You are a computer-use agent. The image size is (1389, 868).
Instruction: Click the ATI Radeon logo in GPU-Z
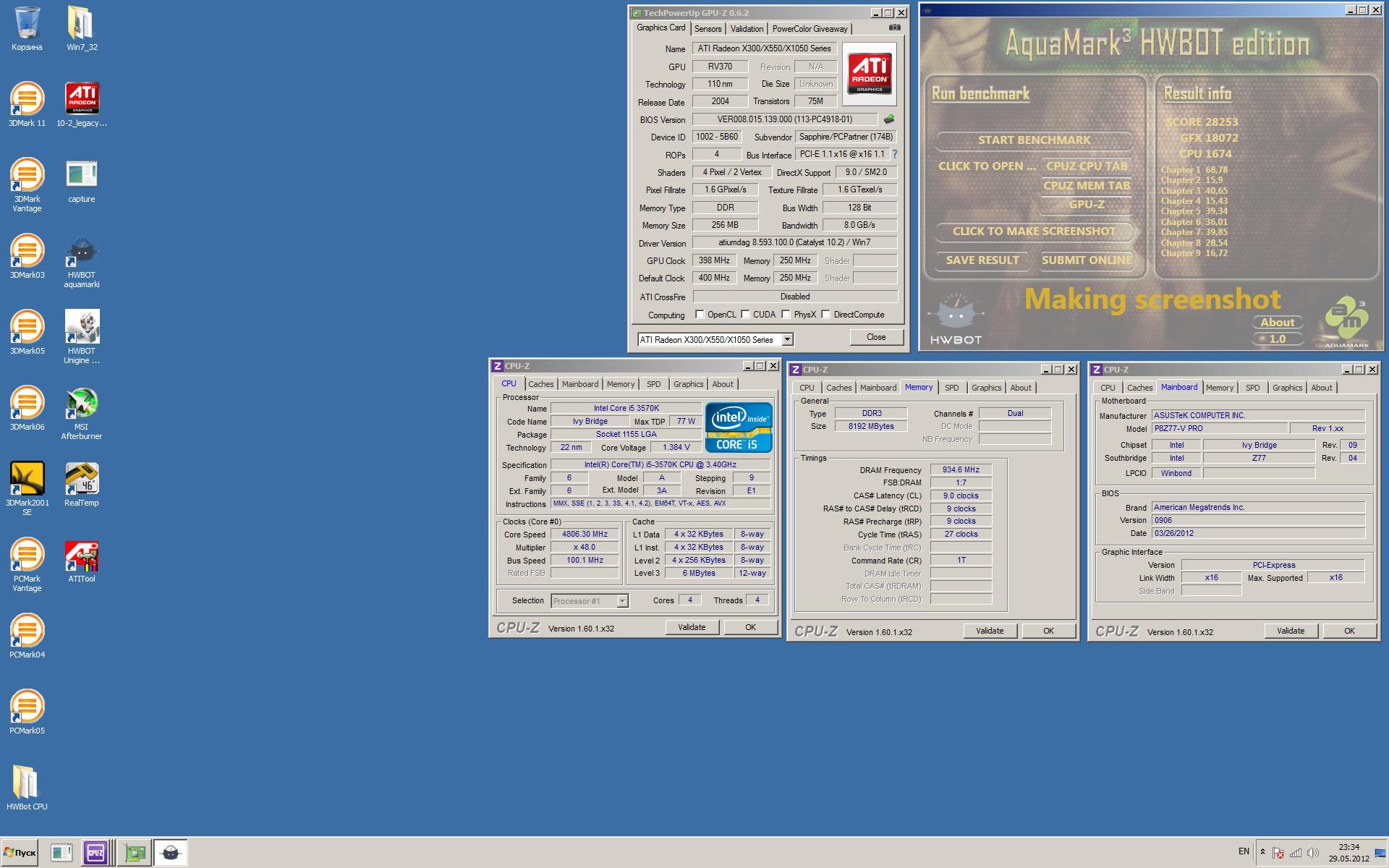tap(869, 73)
